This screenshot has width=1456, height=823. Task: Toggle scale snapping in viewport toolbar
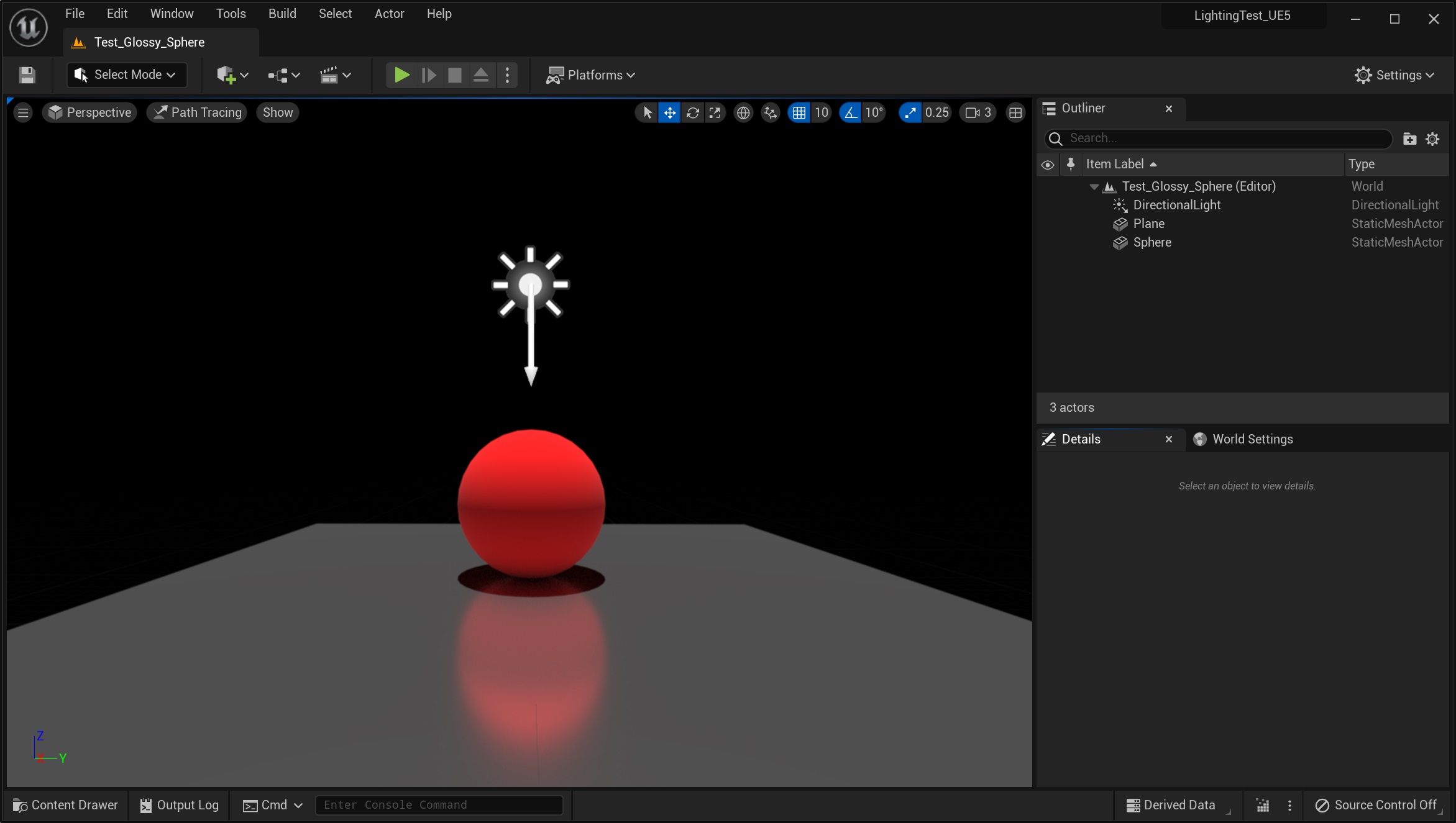tap(910, 112)
